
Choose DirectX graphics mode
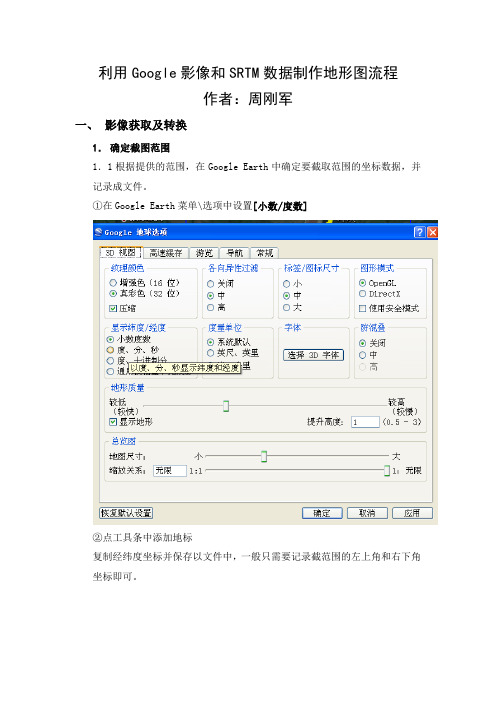coord(380,294)
